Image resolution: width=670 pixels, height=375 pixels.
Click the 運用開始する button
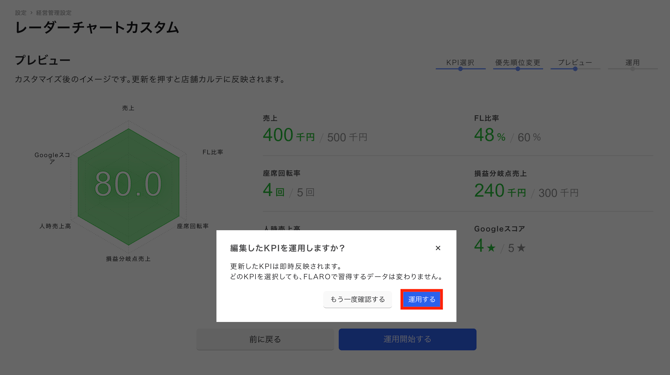[x=407, y=340]
